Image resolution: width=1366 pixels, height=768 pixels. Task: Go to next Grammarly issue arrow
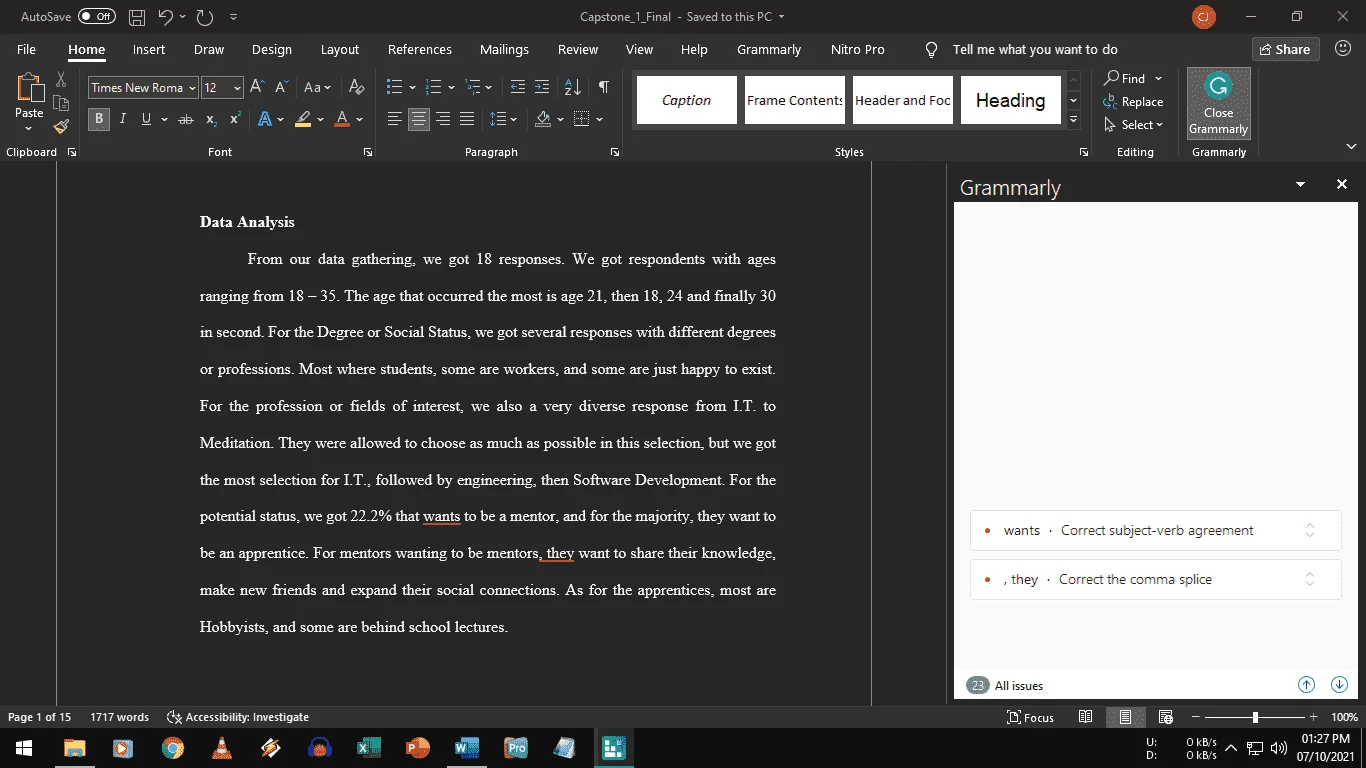(x=1340, y=685)
